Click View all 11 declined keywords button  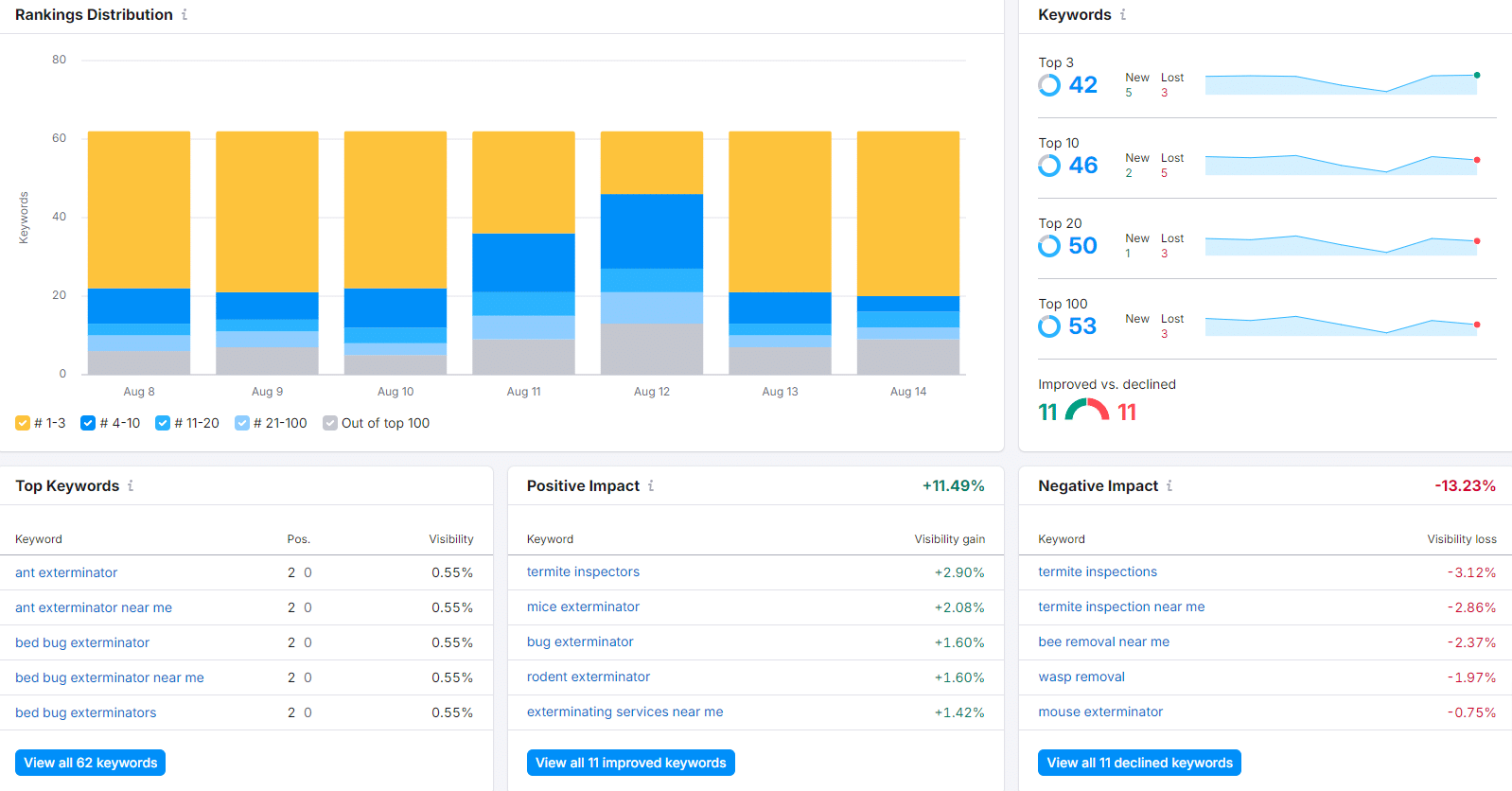tap(1139, 763)
